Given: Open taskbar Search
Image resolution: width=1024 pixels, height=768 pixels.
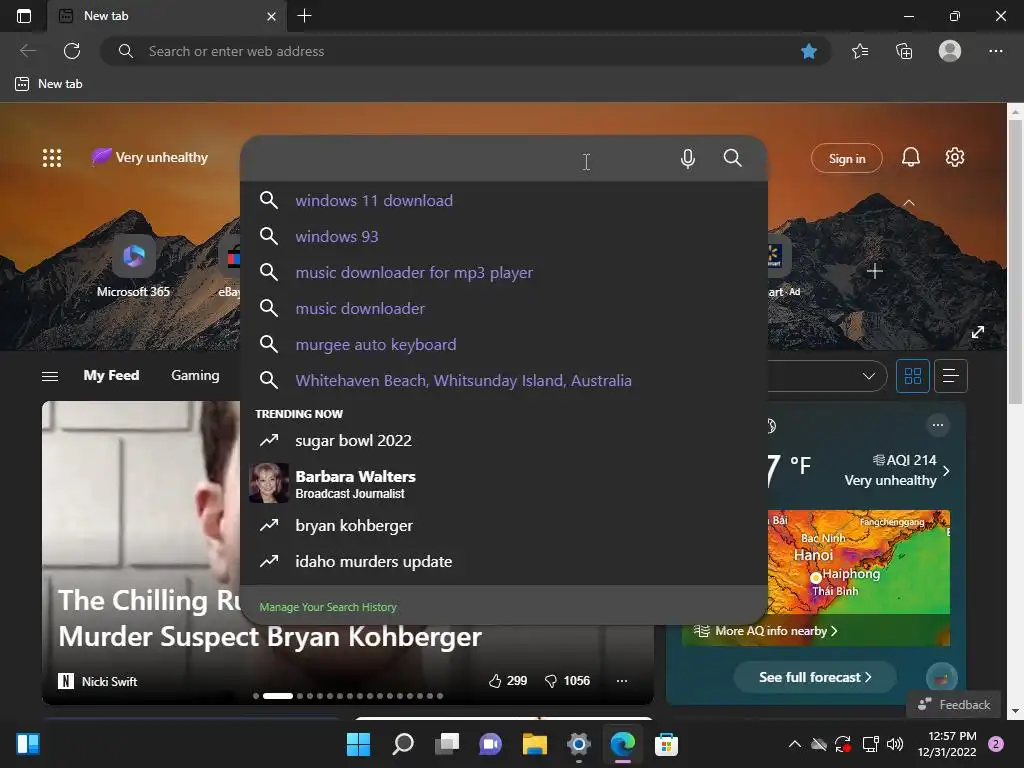Looking at the screenshot, I should coord(402,744).
